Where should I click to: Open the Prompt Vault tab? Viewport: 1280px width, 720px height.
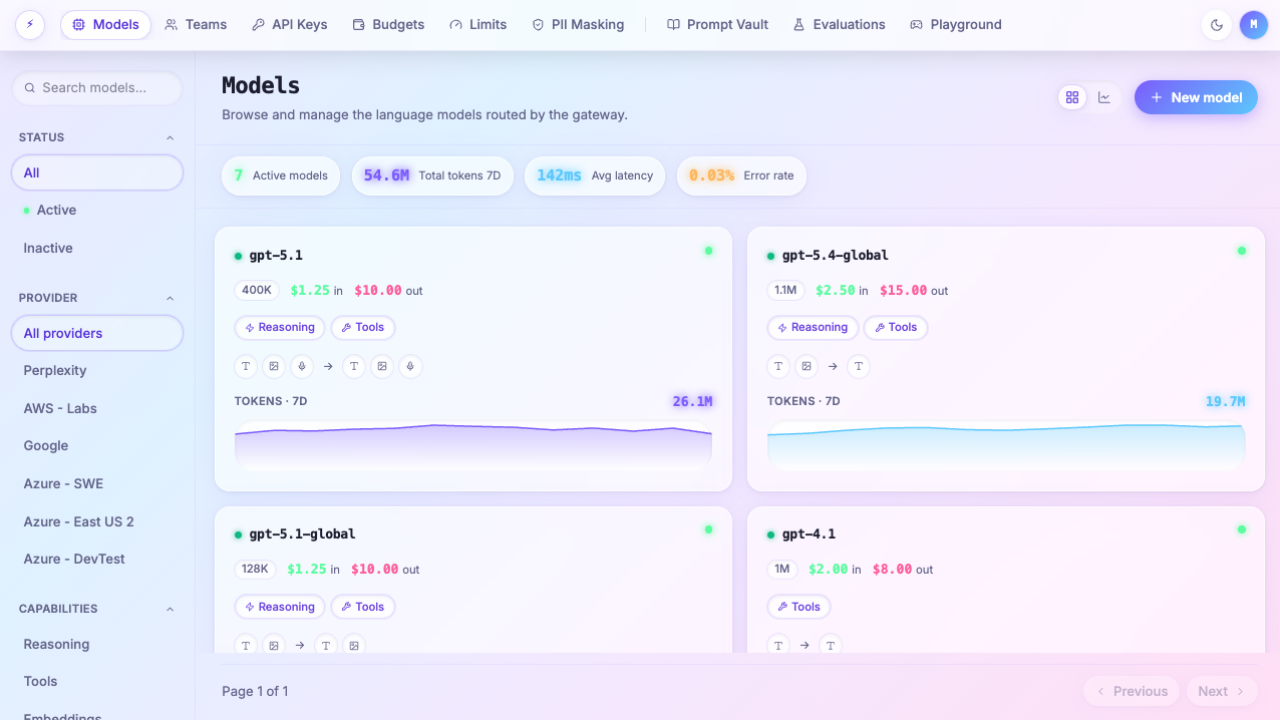point(718,25)
